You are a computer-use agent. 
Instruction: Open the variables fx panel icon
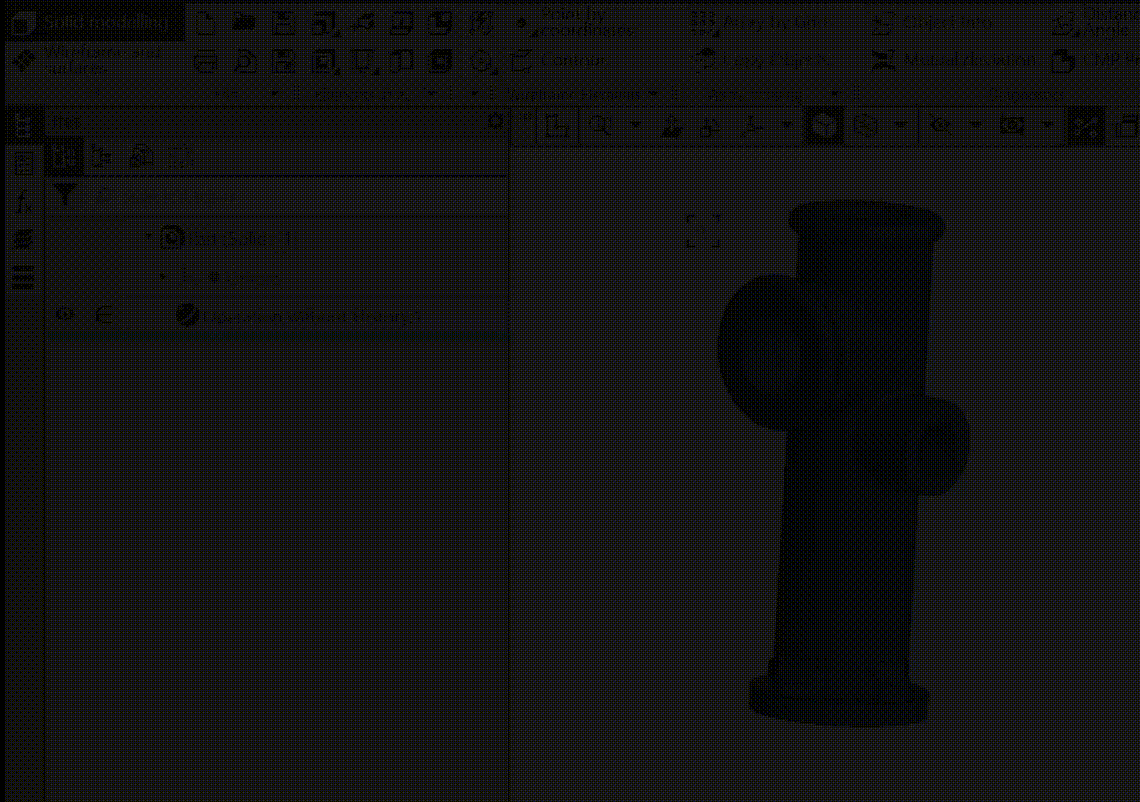pyautogui.click(x=23, y=201)
